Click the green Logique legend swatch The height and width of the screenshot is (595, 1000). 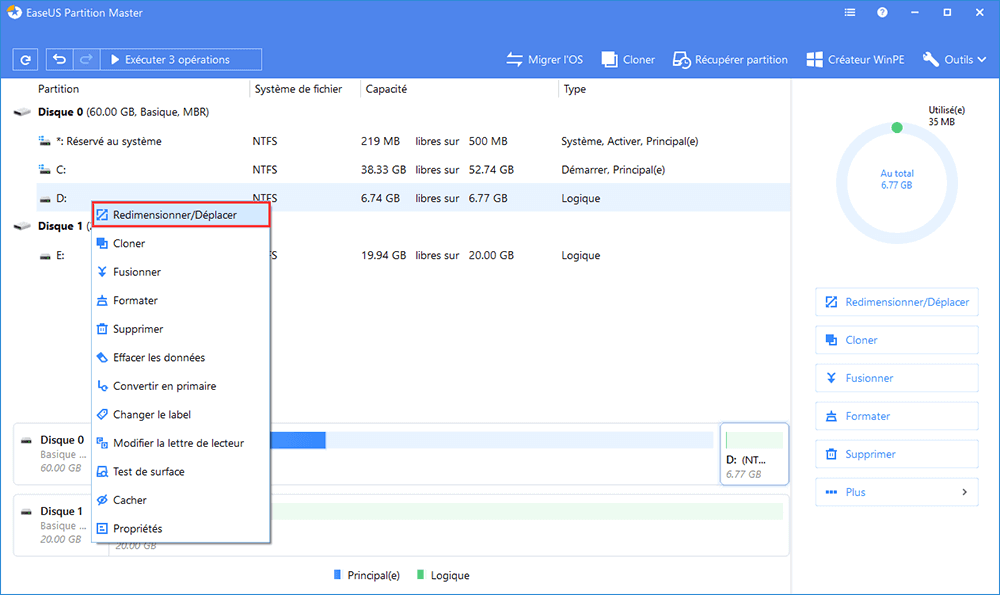point(420,575)
